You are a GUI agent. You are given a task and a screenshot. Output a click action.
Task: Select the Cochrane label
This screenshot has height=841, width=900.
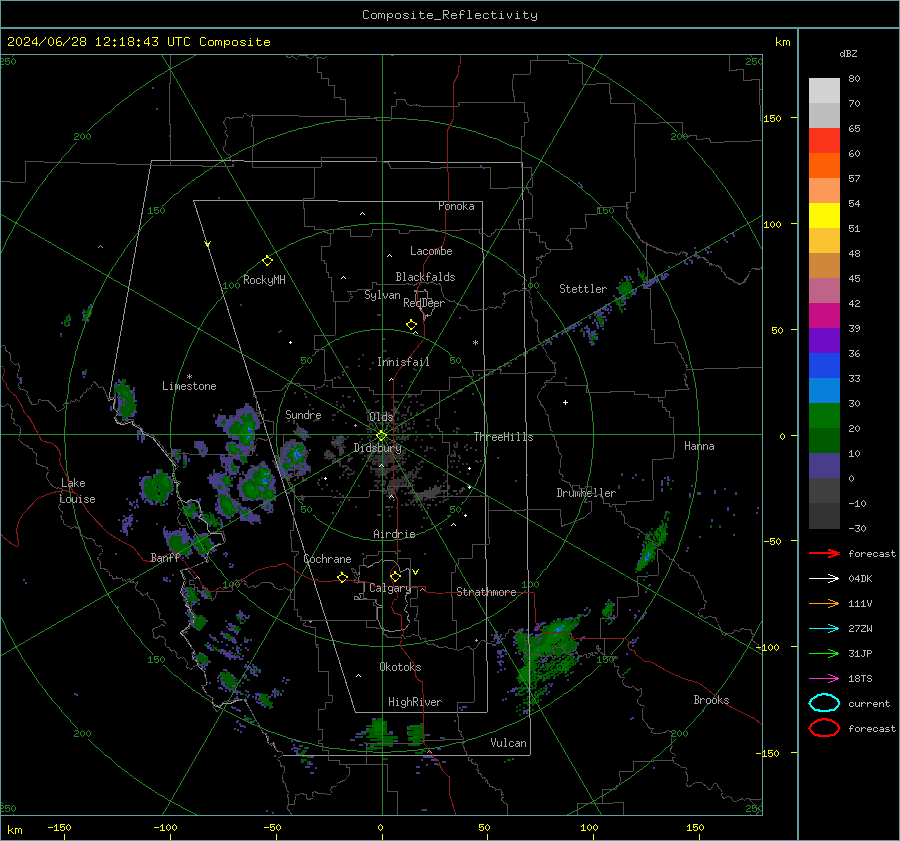(x=327, y=559)
